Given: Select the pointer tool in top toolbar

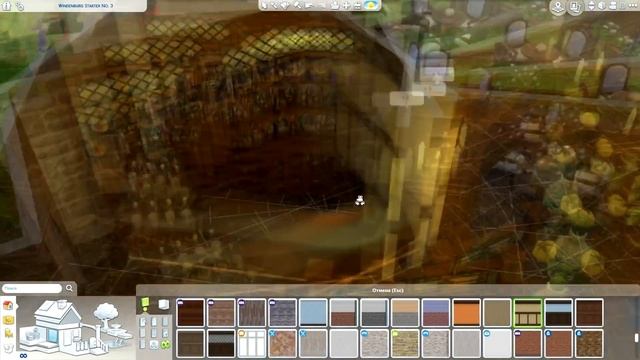Looking at the screenshot, I should tap(264, 5).
